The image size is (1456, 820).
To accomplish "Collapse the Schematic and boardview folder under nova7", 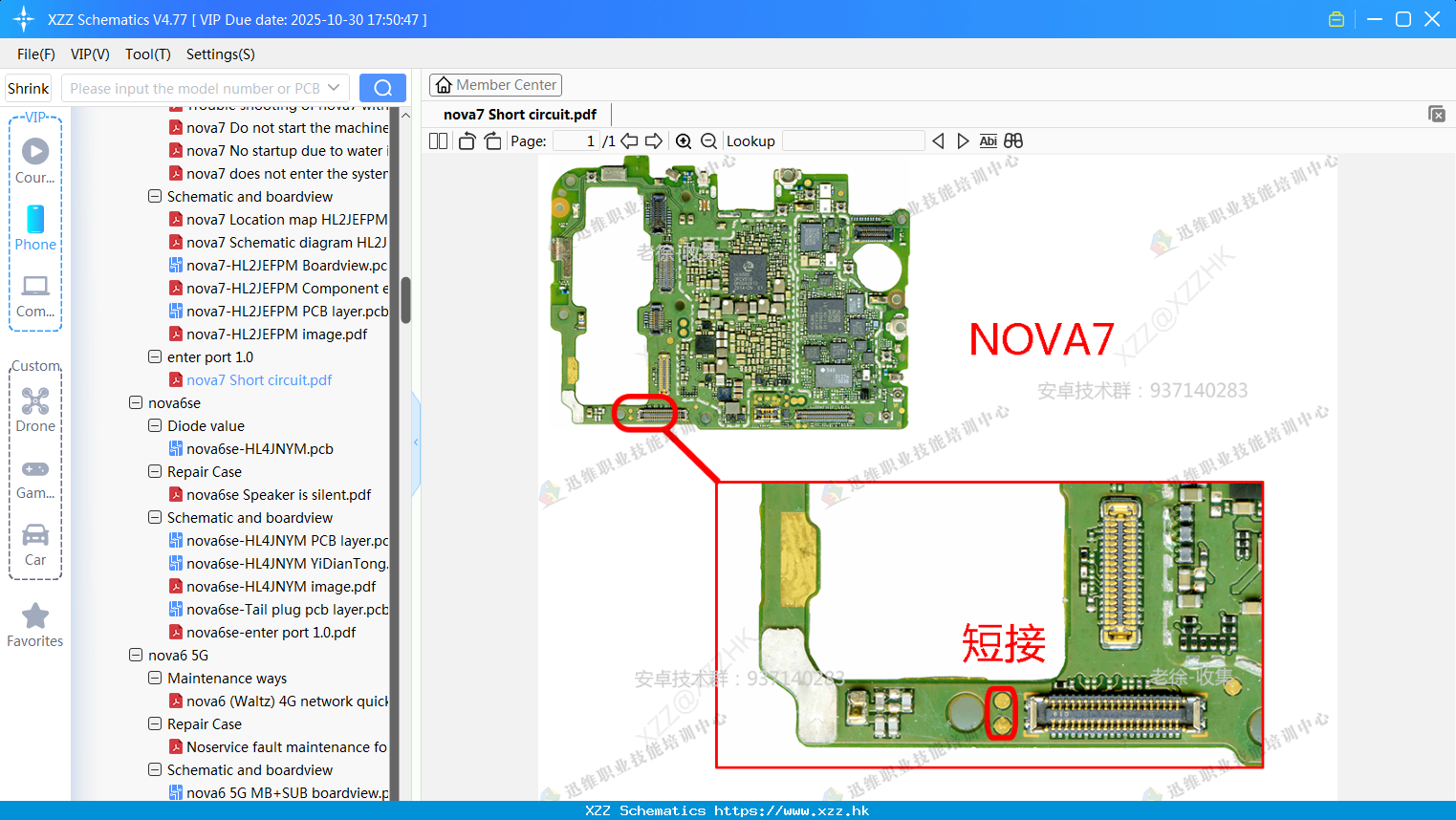I will coord(155,196).
